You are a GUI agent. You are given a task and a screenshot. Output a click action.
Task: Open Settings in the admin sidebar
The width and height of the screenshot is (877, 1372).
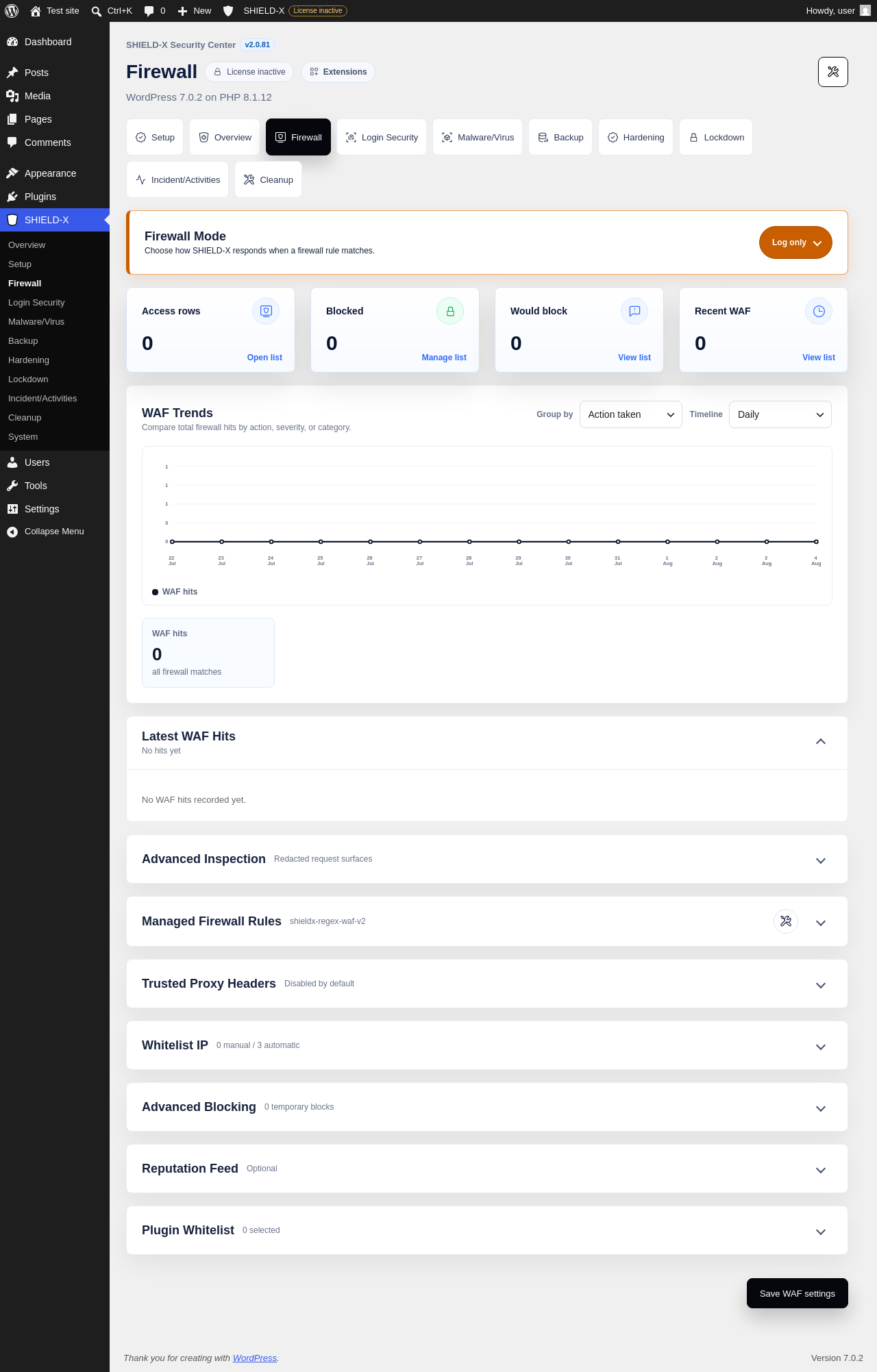pyautogui.click(x=55, y=509)
